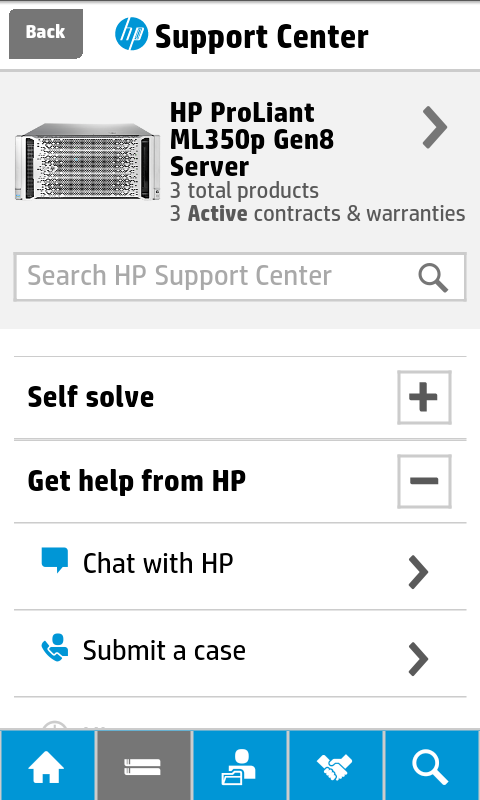Collapse Get help from HP with minus button
The width and height of the screenshot is (480, 800).
424,482
